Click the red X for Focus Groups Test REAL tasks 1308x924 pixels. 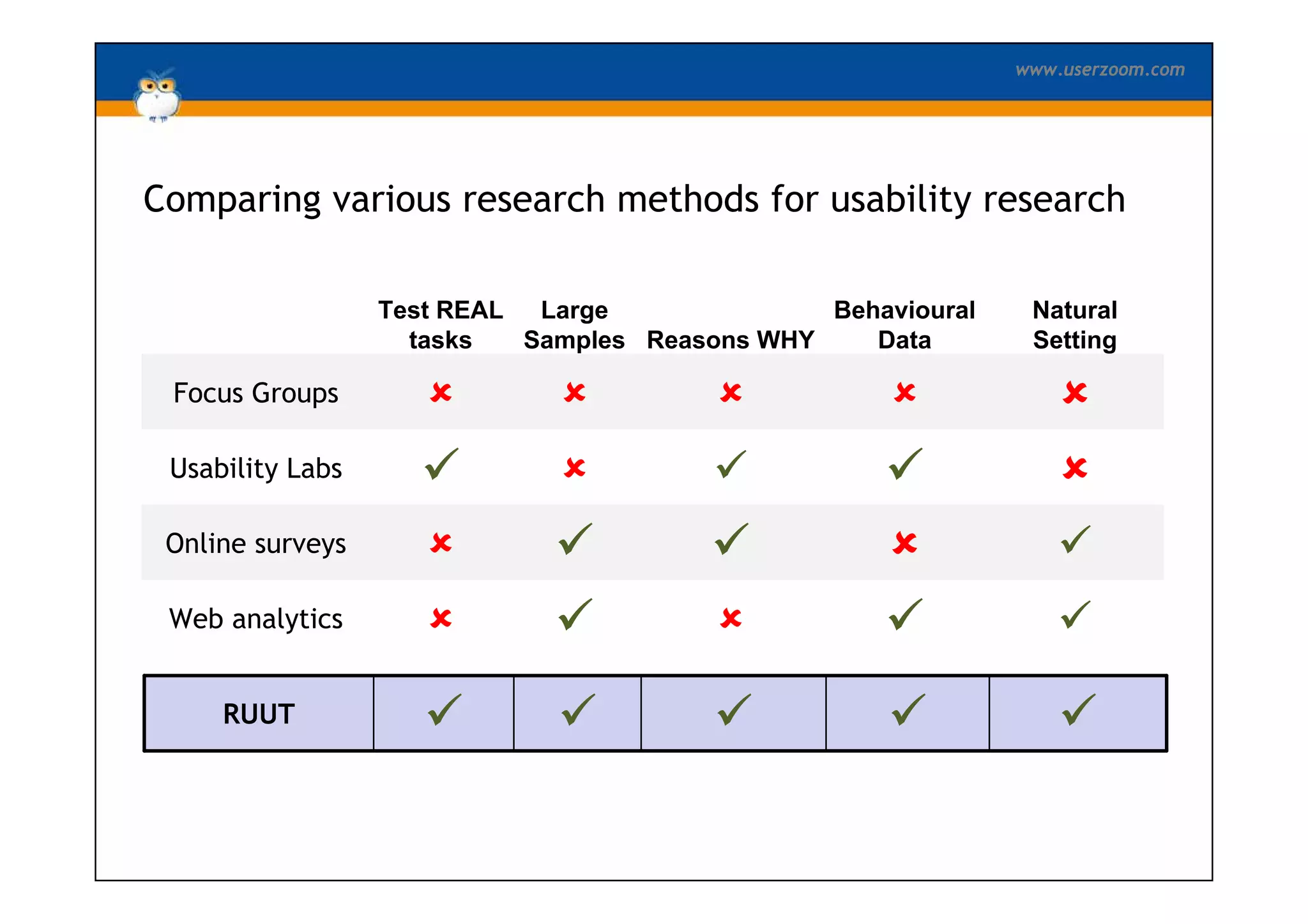pyautogui.click(x=441, y=392)
